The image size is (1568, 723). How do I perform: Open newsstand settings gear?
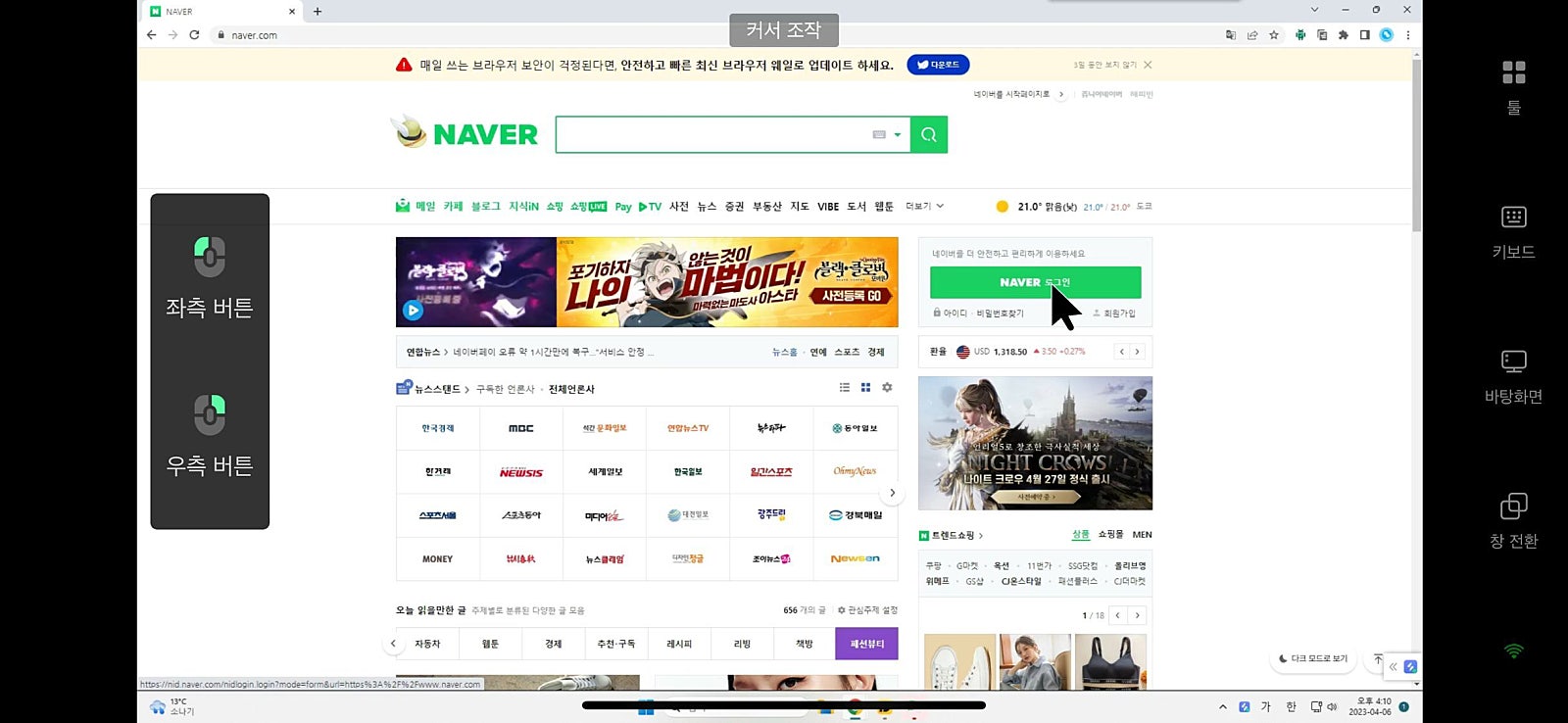point(887,388)
